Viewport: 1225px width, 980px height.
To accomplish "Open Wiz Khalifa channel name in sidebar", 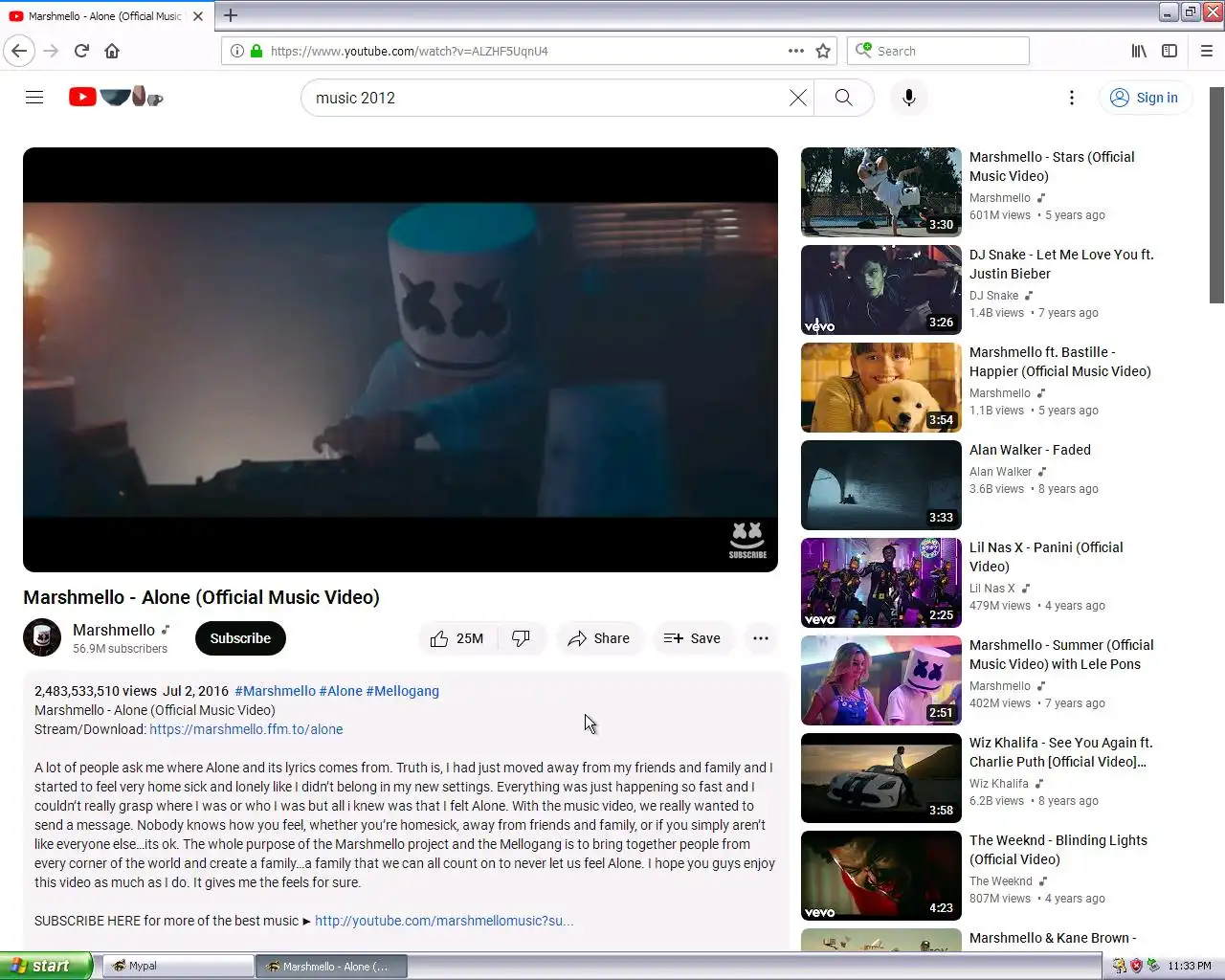I will (999, 784).
